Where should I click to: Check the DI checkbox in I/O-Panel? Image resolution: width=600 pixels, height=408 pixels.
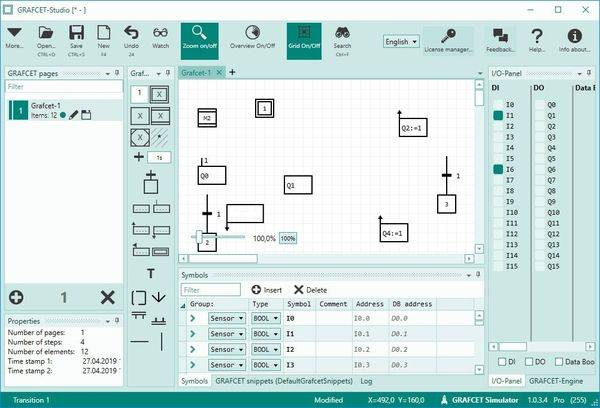pos(502,362)
